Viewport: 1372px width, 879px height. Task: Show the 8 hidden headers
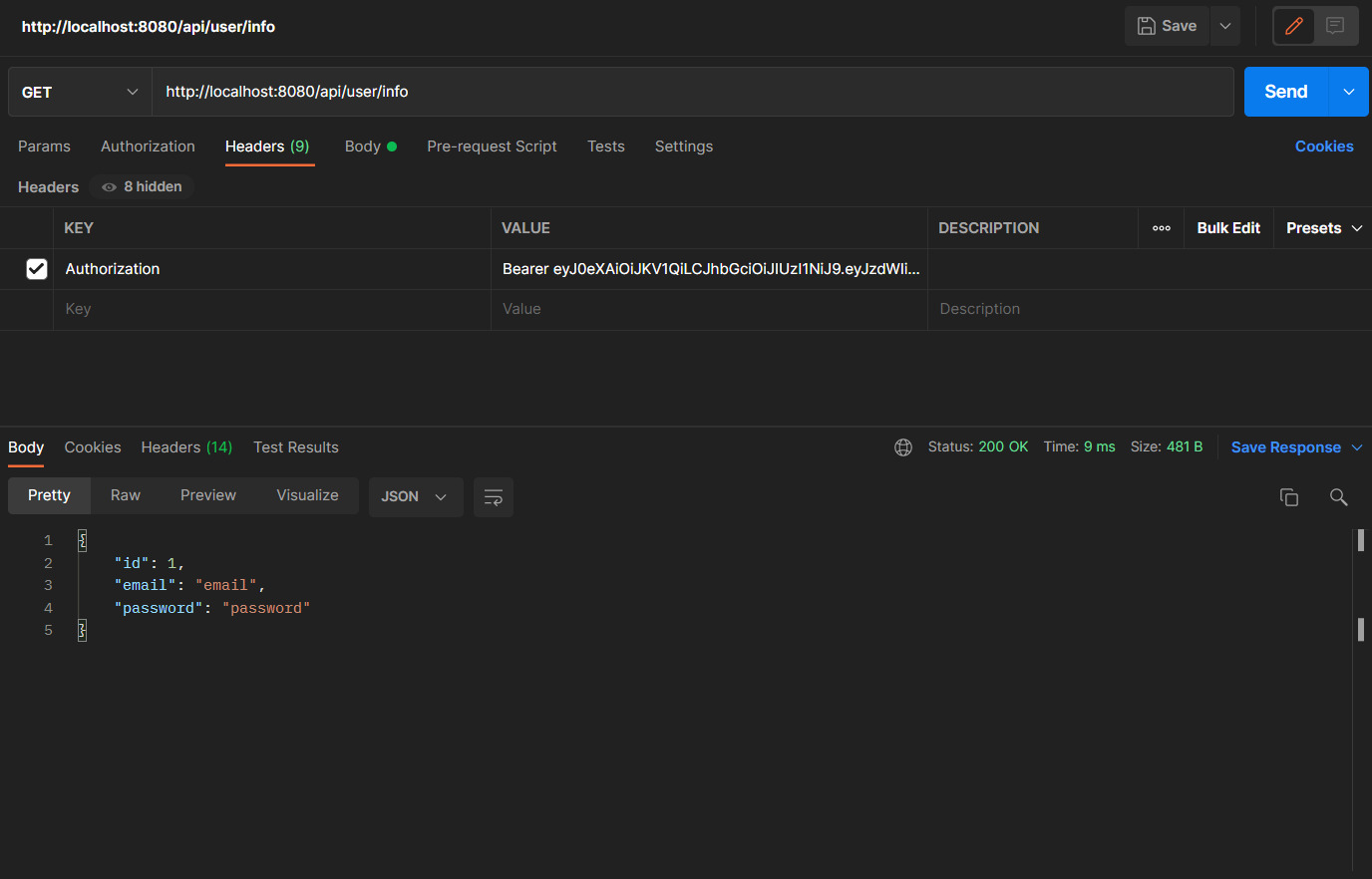click(142, 186)
